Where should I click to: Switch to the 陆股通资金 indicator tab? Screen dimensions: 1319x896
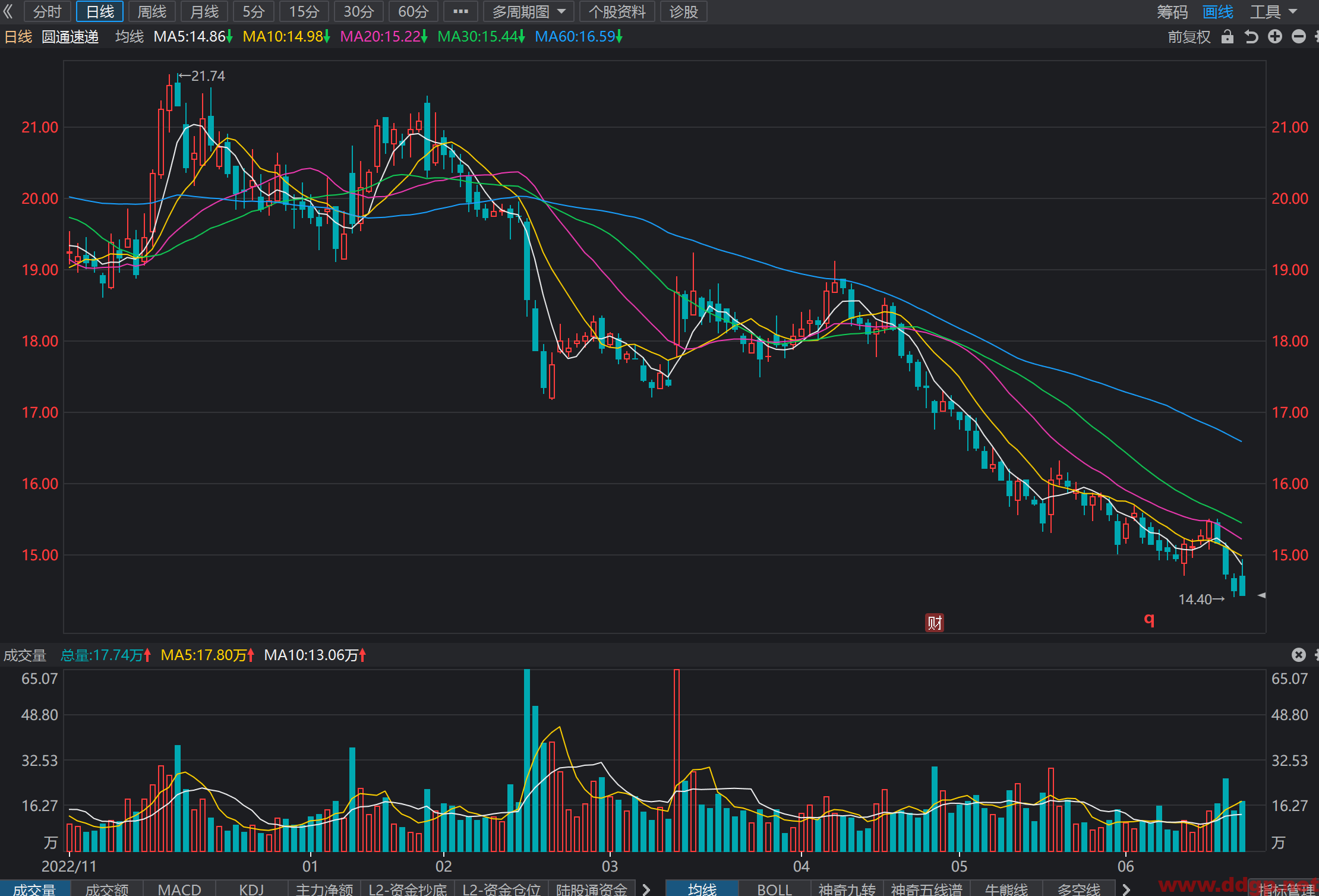click(x=592, y=889)
